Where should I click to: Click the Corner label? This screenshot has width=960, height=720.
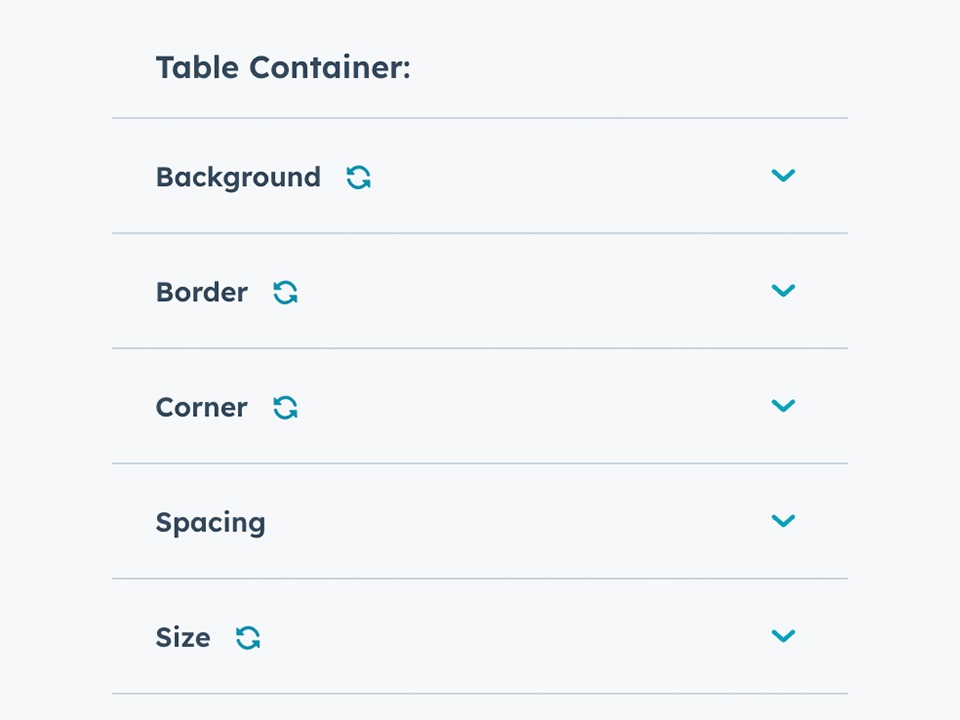click(x=201, y=408)
